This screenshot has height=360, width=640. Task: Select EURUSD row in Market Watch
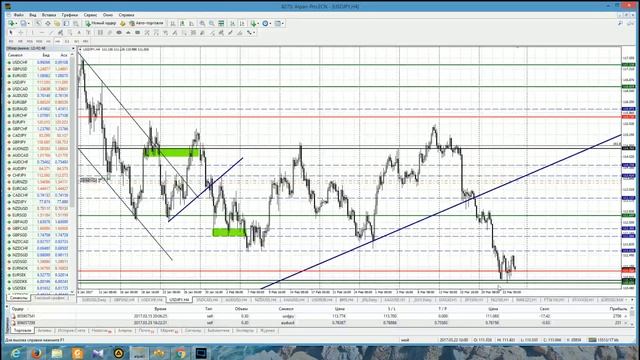(x=38, y=76)
